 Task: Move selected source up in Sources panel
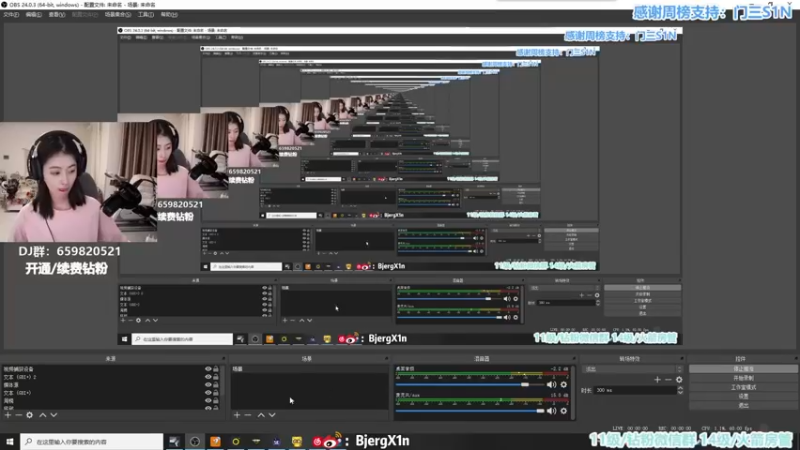[43, 415]
